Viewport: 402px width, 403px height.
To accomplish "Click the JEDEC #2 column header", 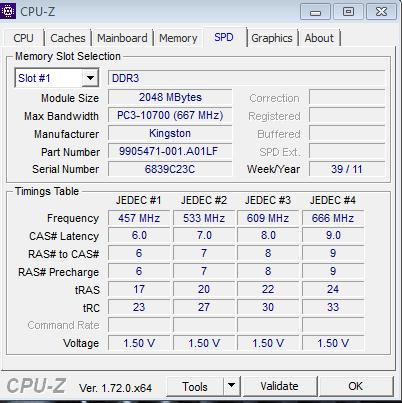I will click(204, 200).
